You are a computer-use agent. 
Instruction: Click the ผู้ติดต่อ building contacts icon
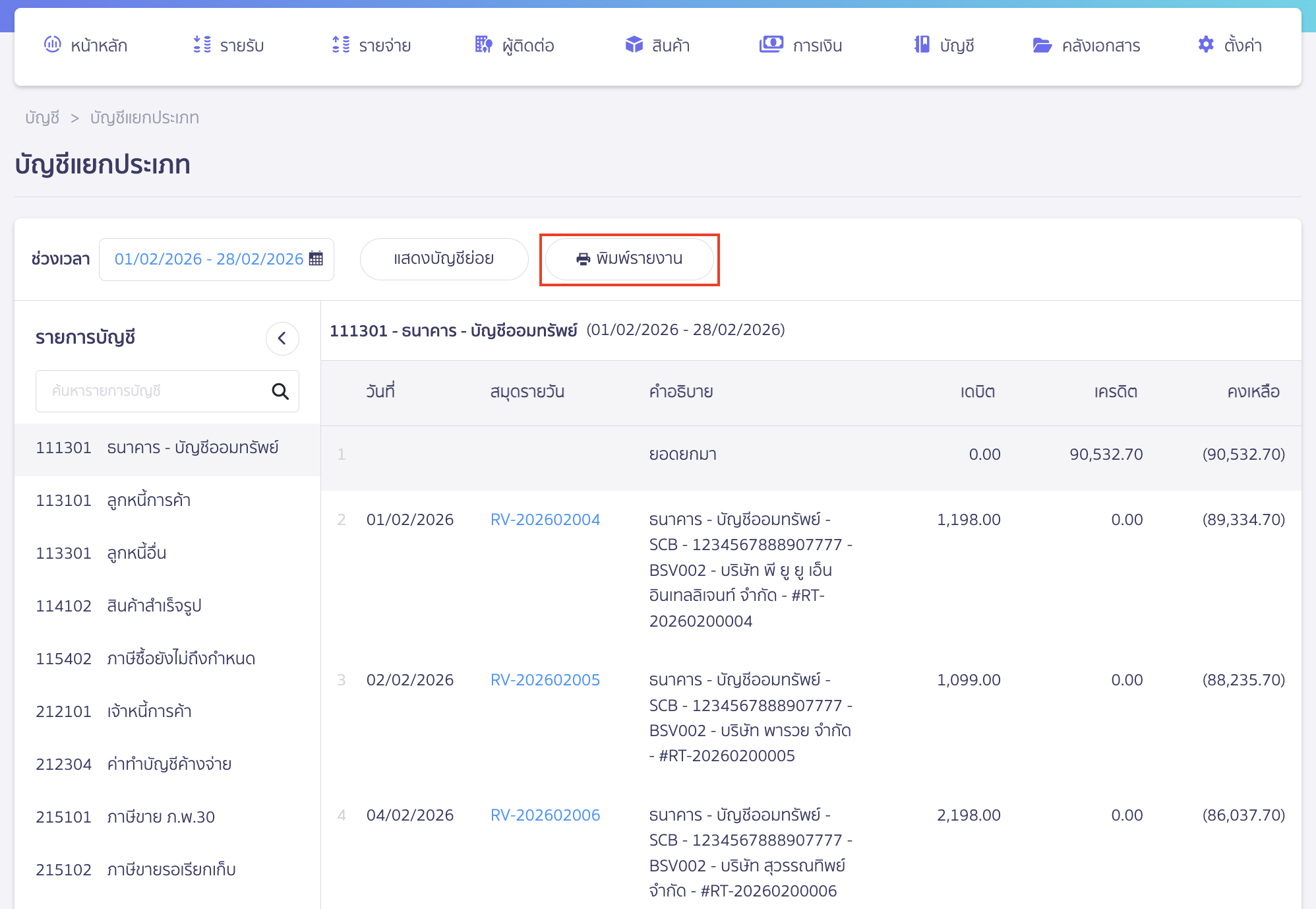[483, 44]
